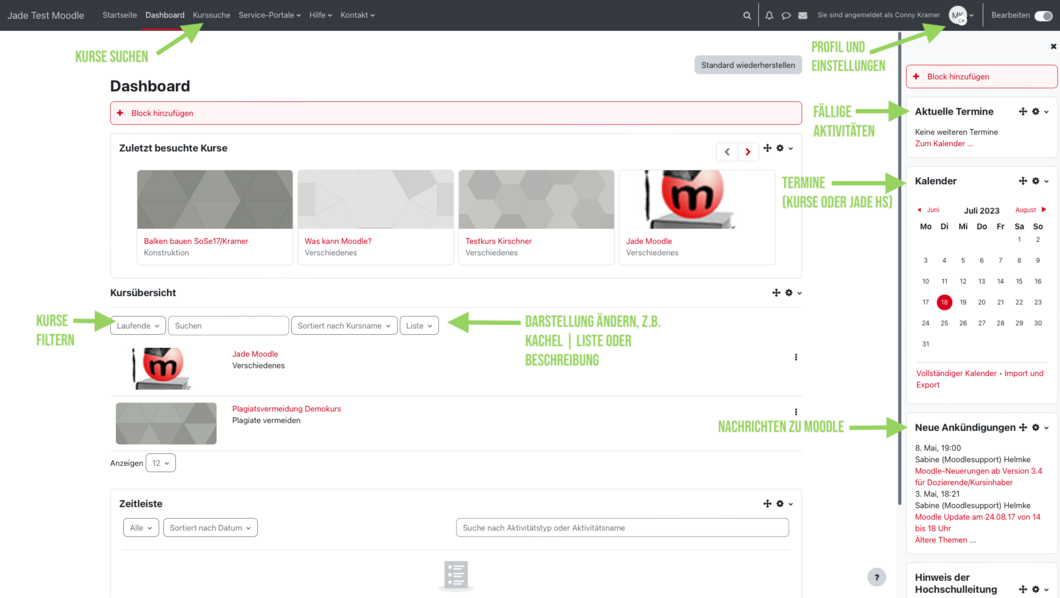
Task: Click Standard wiederherstellen button
Action: point(748,65)
